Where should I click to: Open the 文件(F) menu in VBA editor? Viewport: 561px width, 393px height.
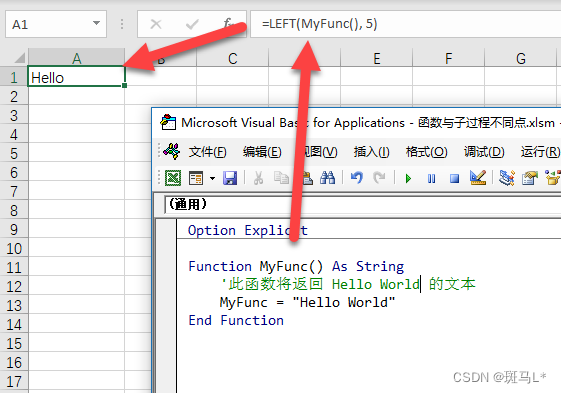(x=208, y=151)
